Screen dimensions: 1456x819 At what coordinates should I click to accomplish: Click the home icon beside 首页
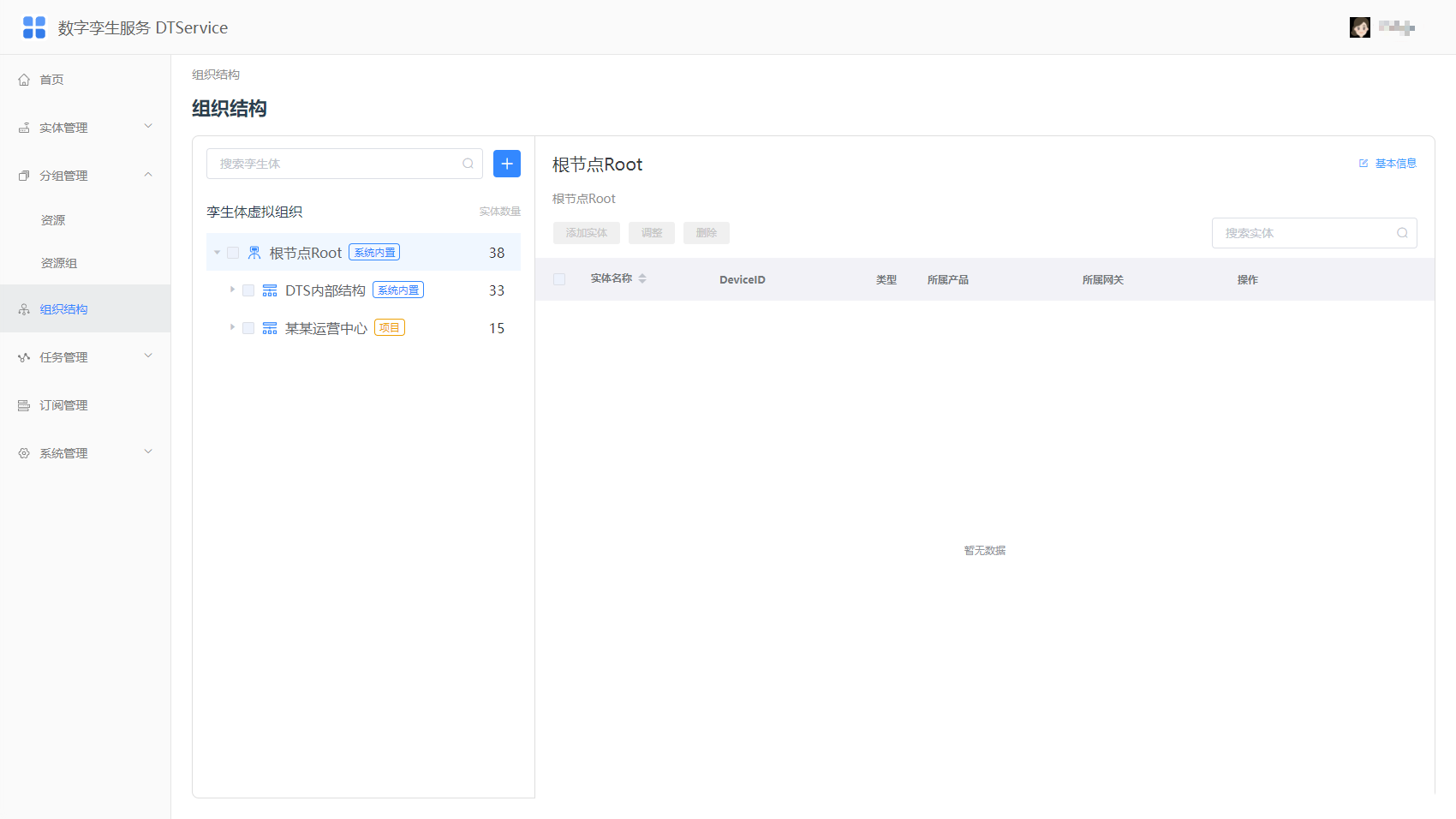point(24,80)
